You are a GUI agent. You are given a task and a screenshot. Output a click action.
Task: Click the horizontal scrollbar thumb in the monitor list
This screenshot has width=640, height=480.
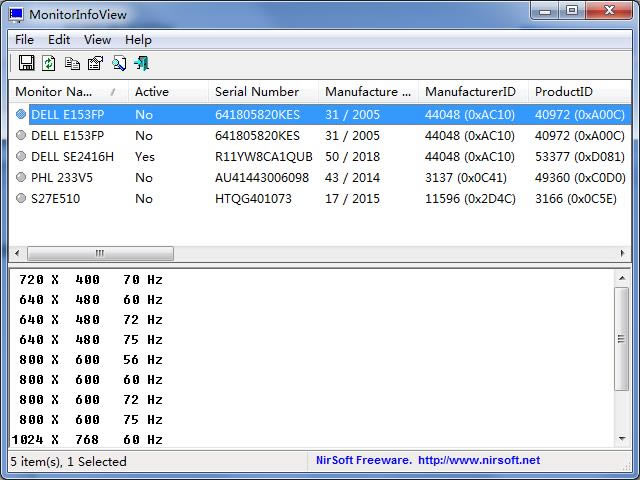click(100, 253)
